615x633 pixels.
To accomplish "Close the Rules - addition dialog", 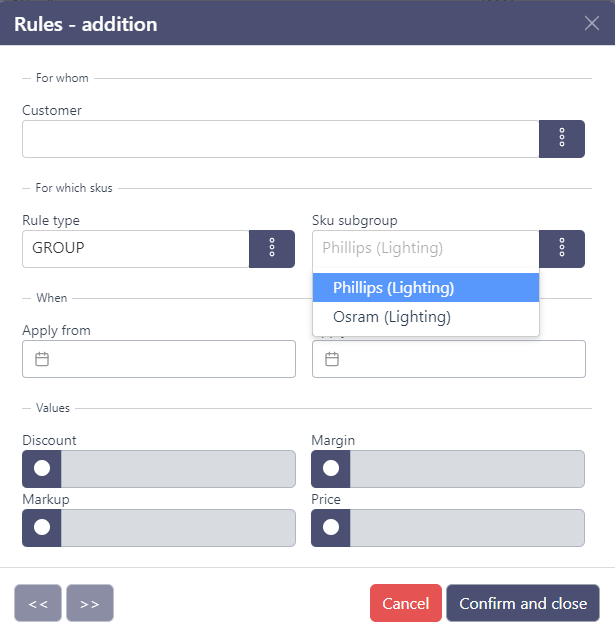I will pos(592,23).
